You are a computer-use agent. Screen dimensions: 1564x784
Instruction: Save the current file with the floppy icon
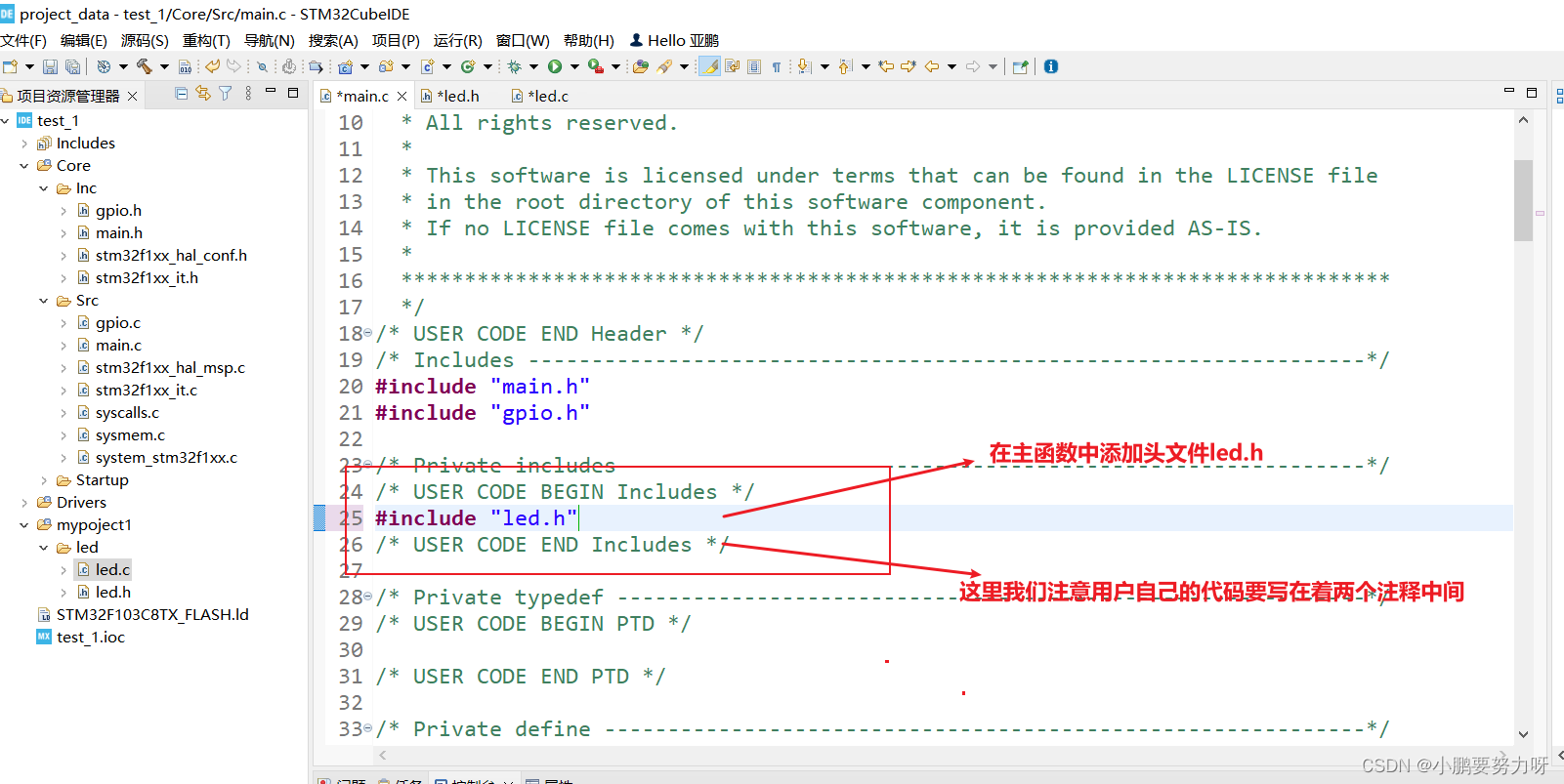tap(50, 66)
